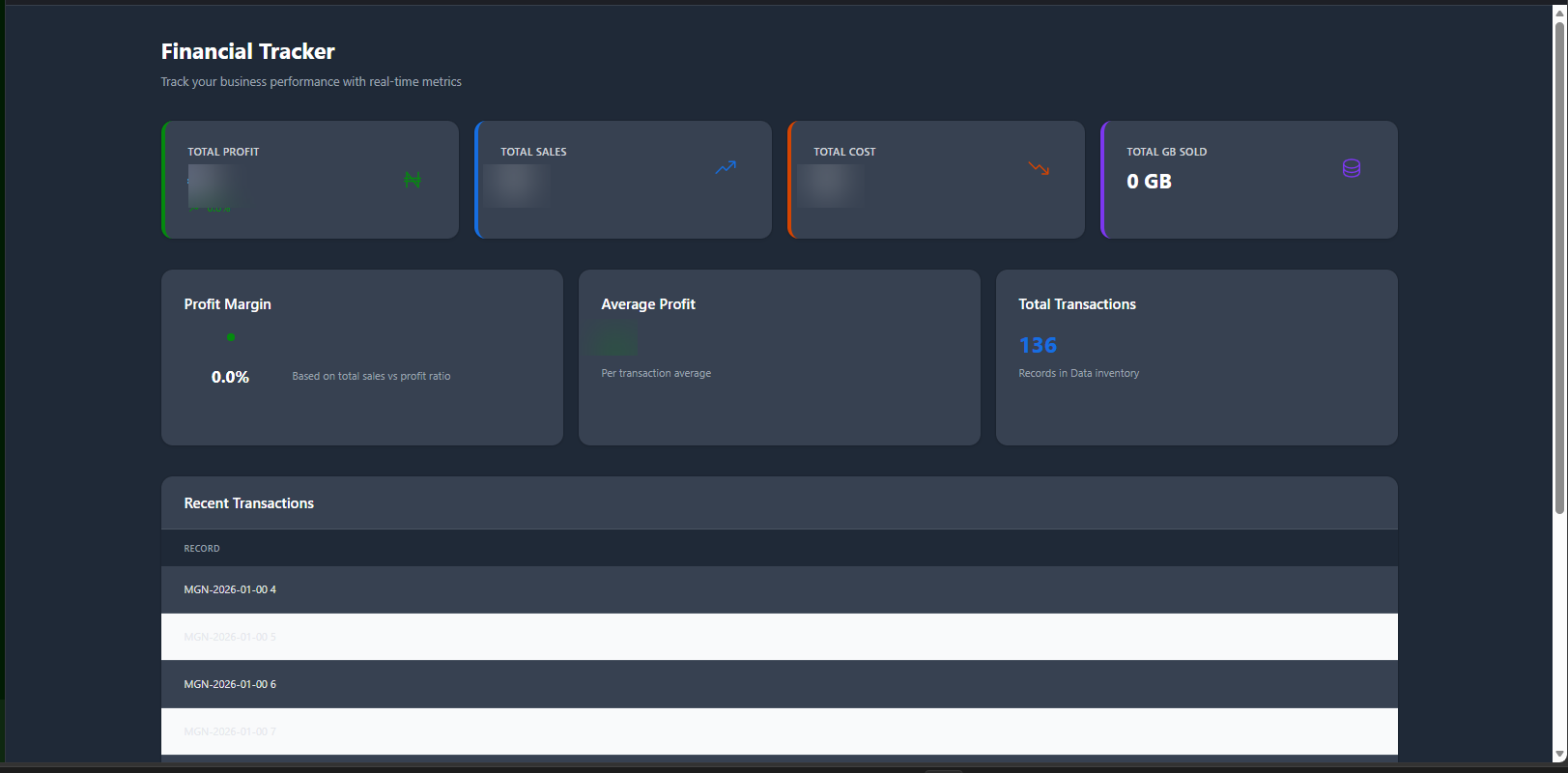Click the vertical scrollbar thumb

(x=1559, y=268)
